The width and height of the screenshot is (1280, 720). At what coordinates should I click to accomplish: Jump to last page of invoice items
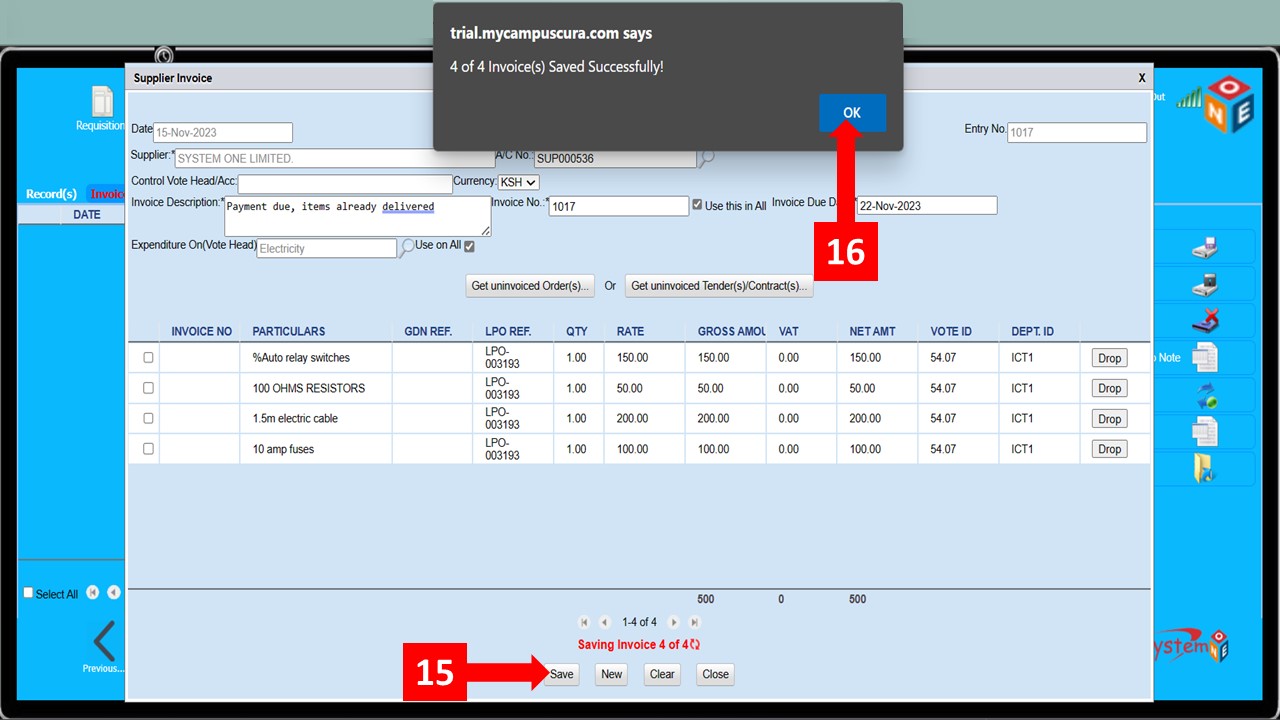pyautogui.click(x=694, y=622)
